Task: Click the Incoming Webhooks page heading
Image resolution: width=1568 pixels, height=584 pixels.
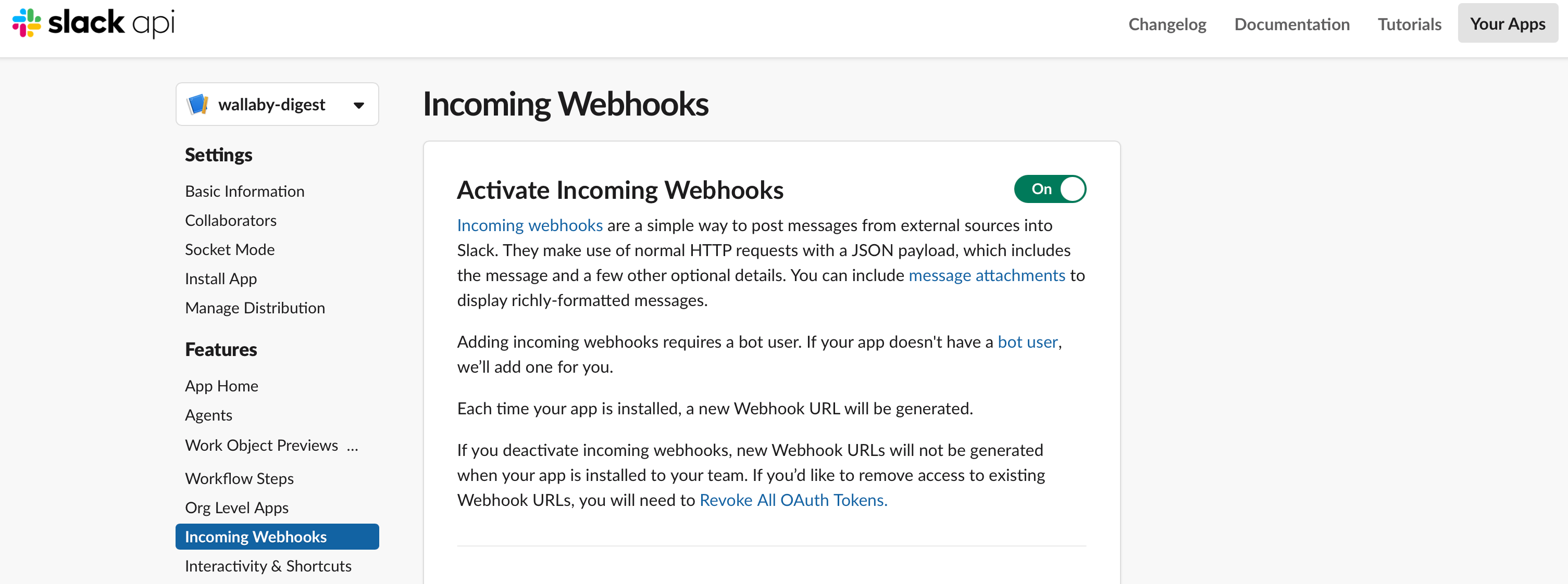Action: pyautogui.click(x=566, y=104)
